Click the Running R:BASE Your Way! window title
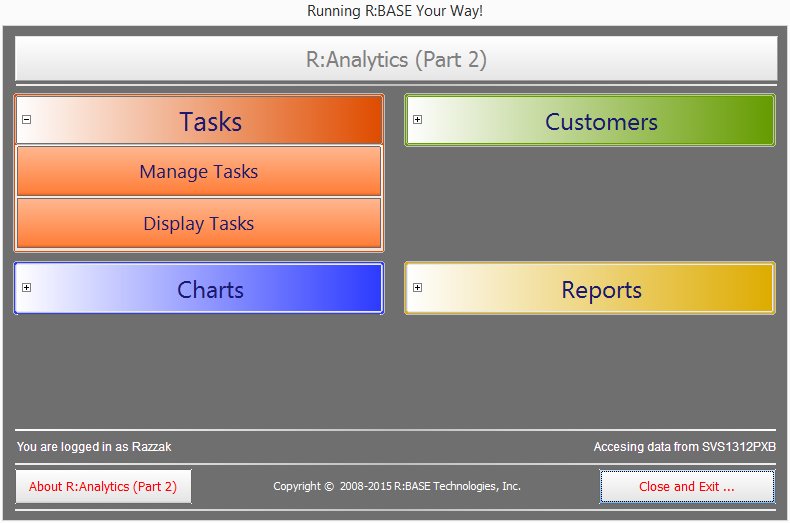Viewport: 790px width, 523px height. (x=395, y=11)
